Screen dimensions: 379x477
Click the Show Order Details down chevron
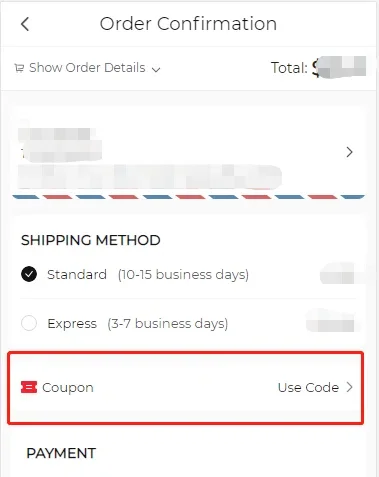tap(156, 69)
